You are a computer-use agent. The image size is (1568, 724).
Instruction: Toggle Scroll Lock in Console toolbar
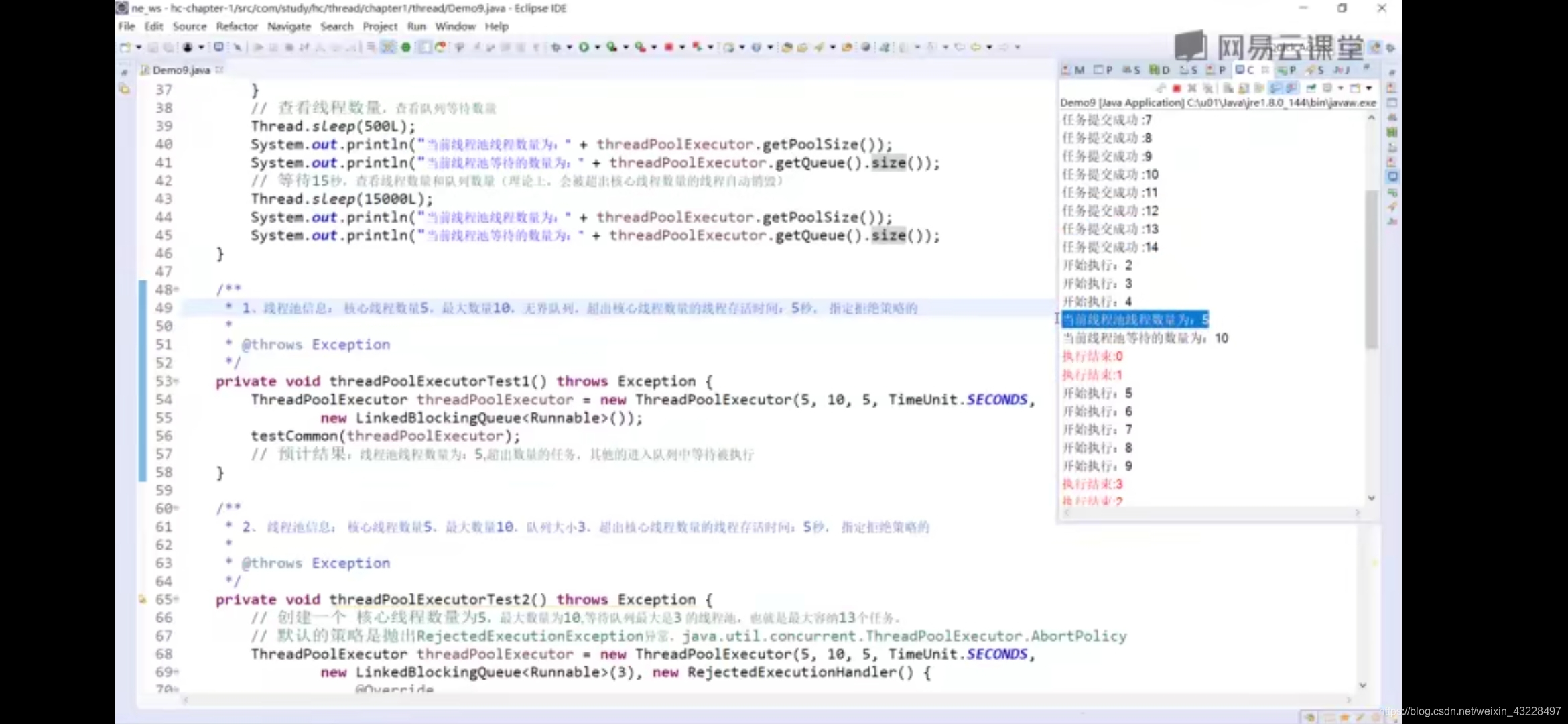(x=1244, y=88)
